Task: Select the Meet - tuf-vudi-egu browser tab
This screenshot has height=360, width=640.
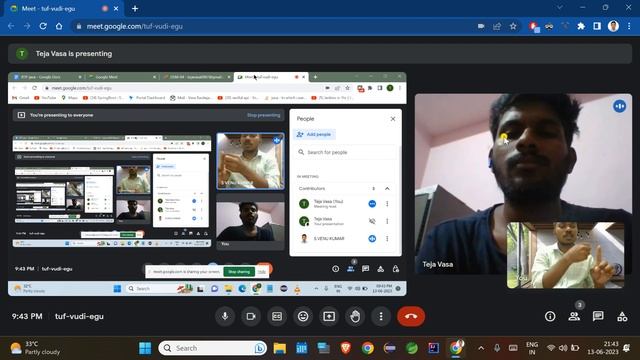Action: coord(63,9)
